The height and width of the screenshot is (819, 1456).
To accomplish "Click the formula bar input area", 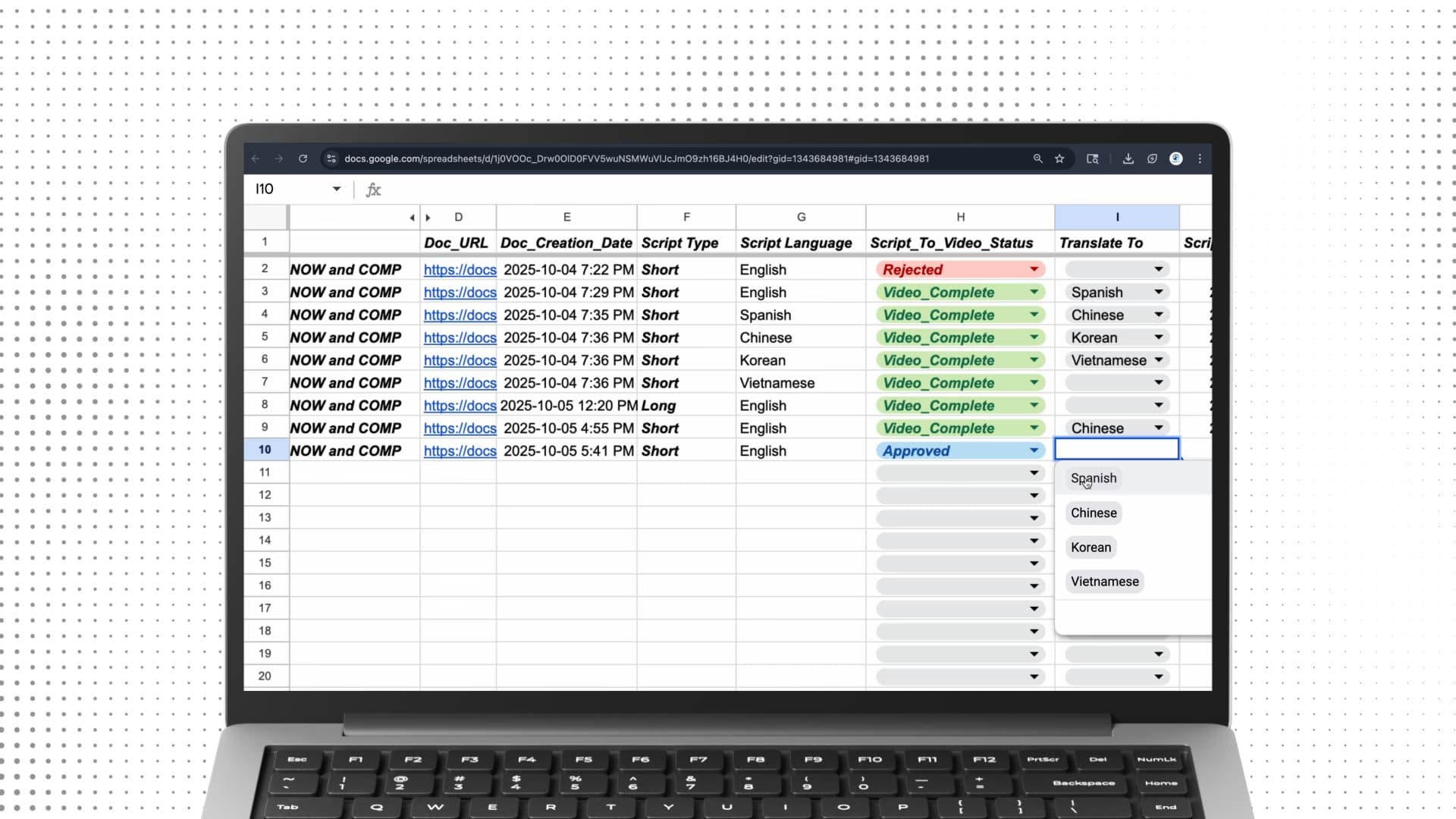I will (758, 190).
